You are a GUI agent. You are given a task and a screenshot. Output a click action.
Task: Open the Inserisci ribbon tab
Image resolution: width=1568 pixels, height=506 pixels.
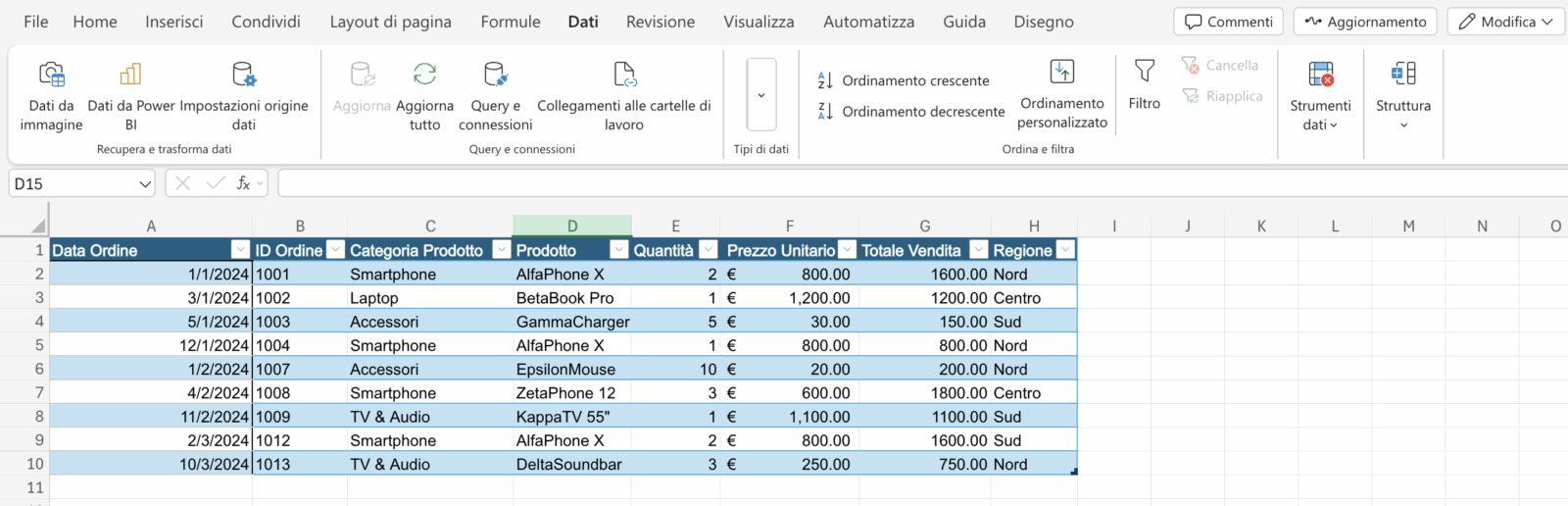[x=174, y=22]
